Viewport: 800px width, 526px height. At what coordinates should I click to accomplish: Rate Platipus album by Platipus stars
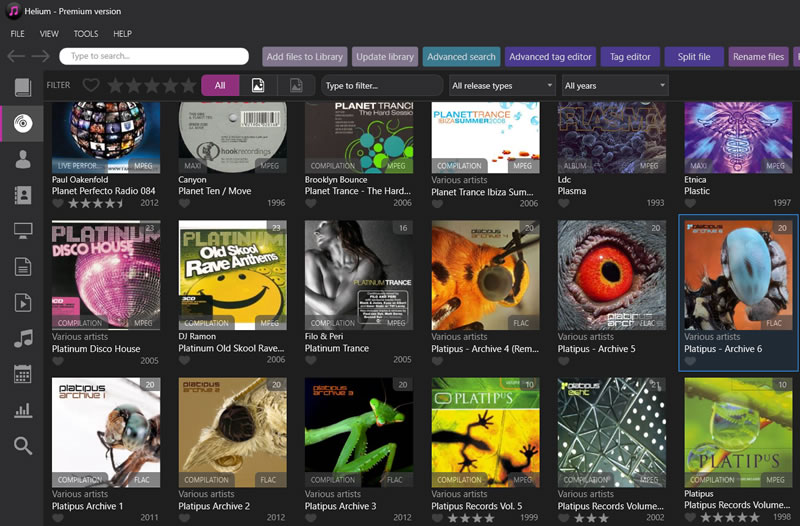pyautogui.click(x=730, y=517)
